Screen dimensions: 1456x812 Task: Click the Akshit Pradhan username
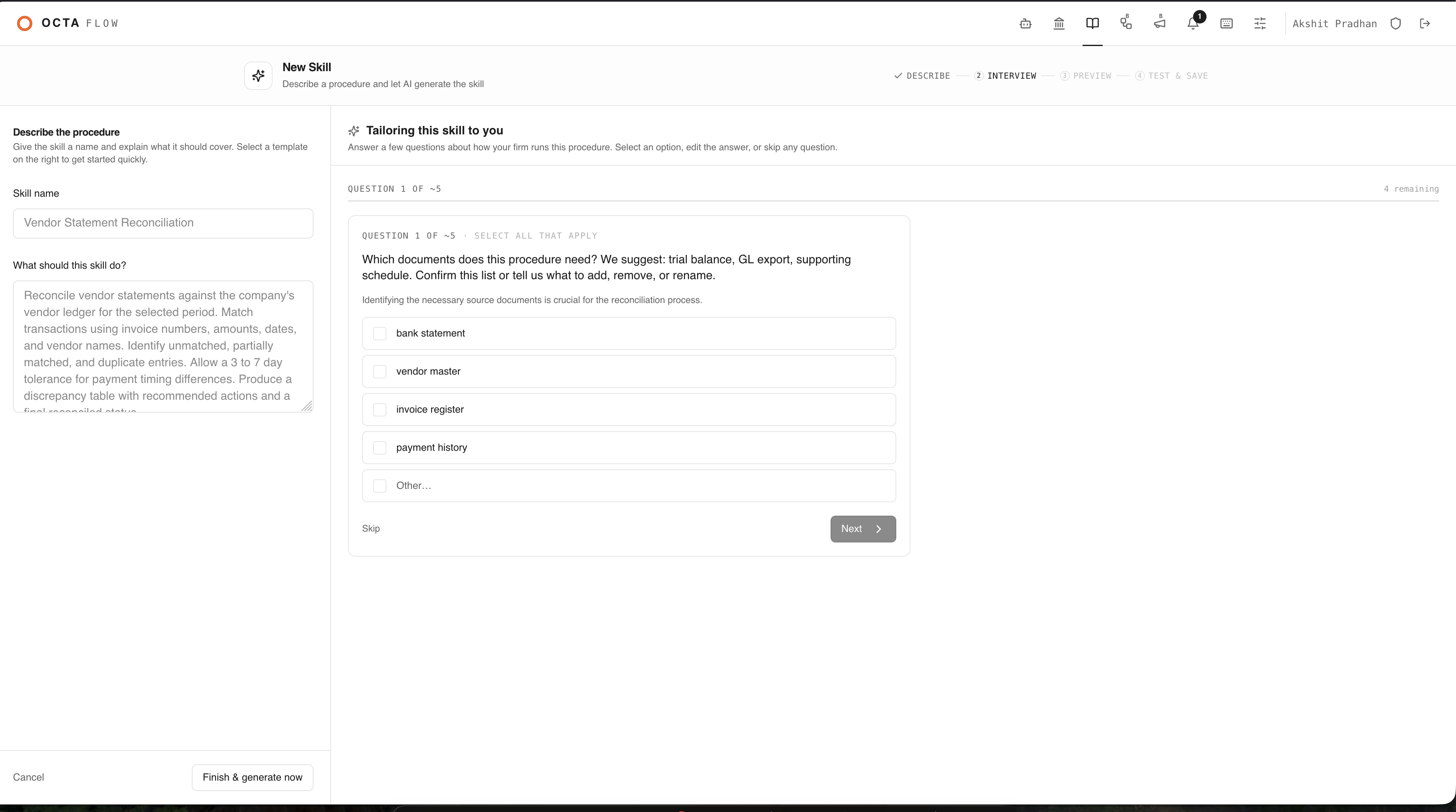[1335, 24]
